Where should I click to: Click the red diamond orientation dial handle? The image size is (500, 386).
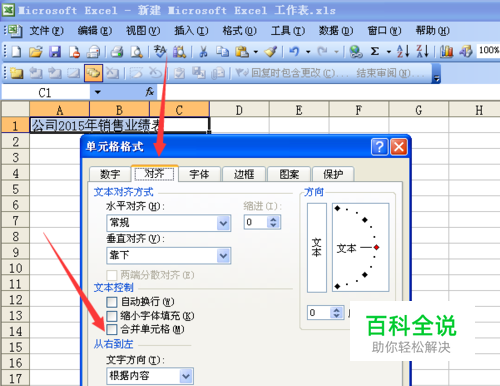tap(376, 247)
